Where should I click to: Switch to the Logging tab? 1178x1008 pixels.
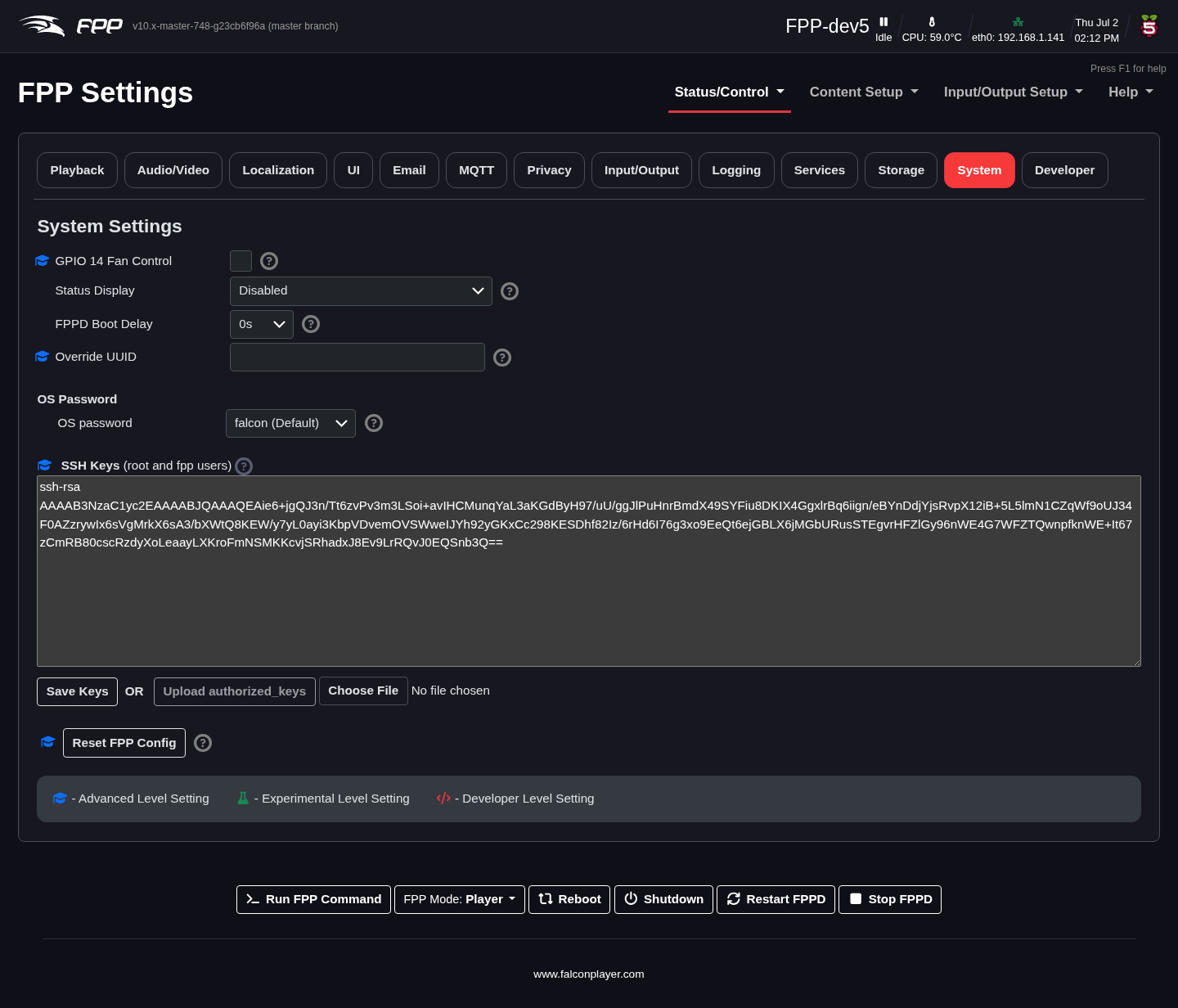(x=736, y=170)
